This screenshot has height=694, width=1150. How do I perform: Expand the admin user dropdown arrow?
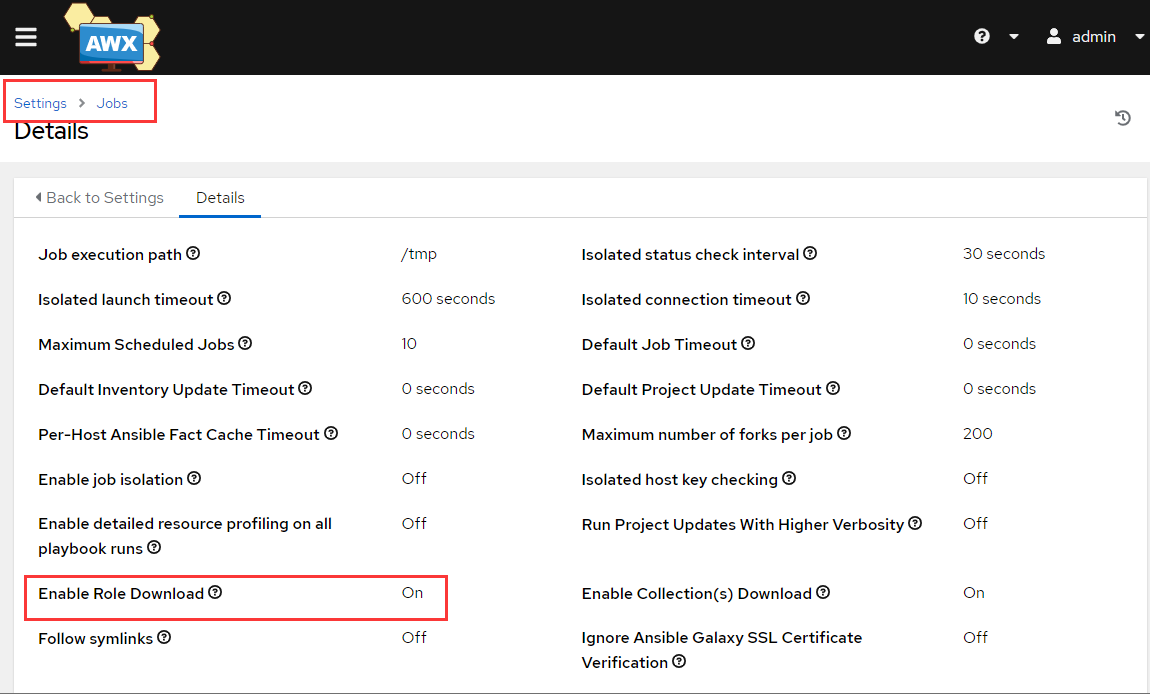[1139, 37]
